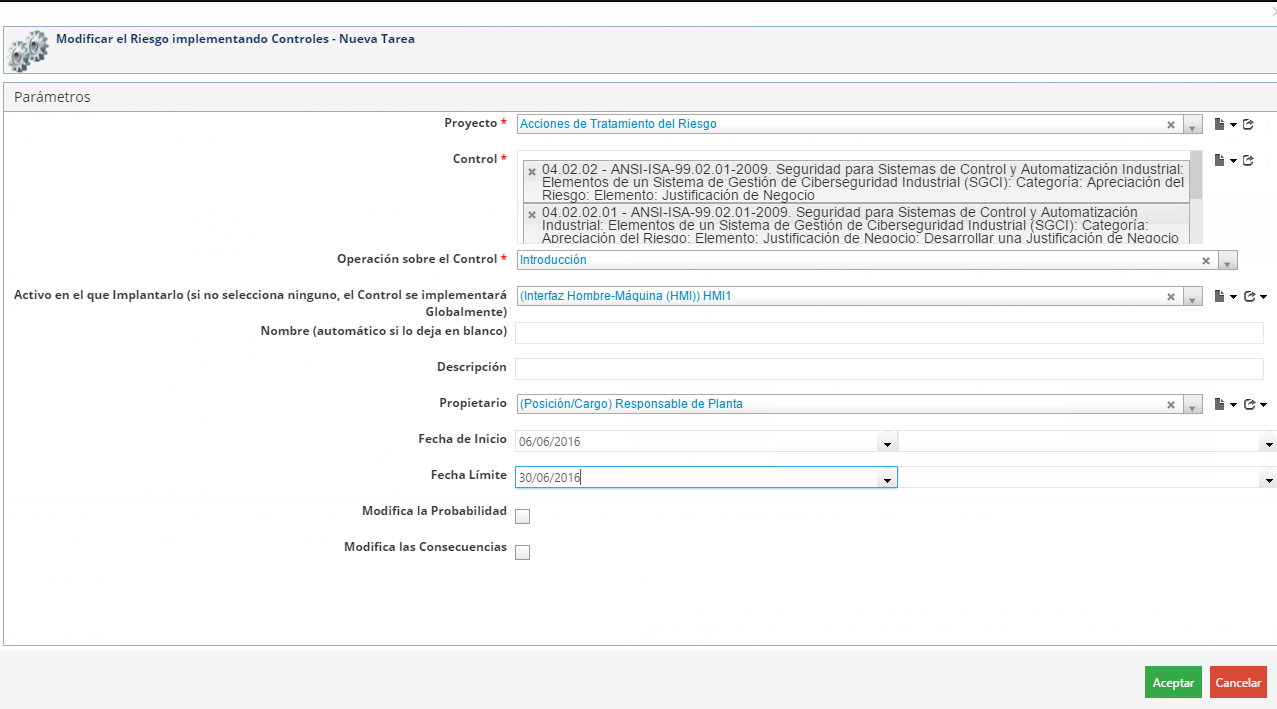Click the export arrow icon beside Activo

pyautogui.click(x=1250, y=296)
